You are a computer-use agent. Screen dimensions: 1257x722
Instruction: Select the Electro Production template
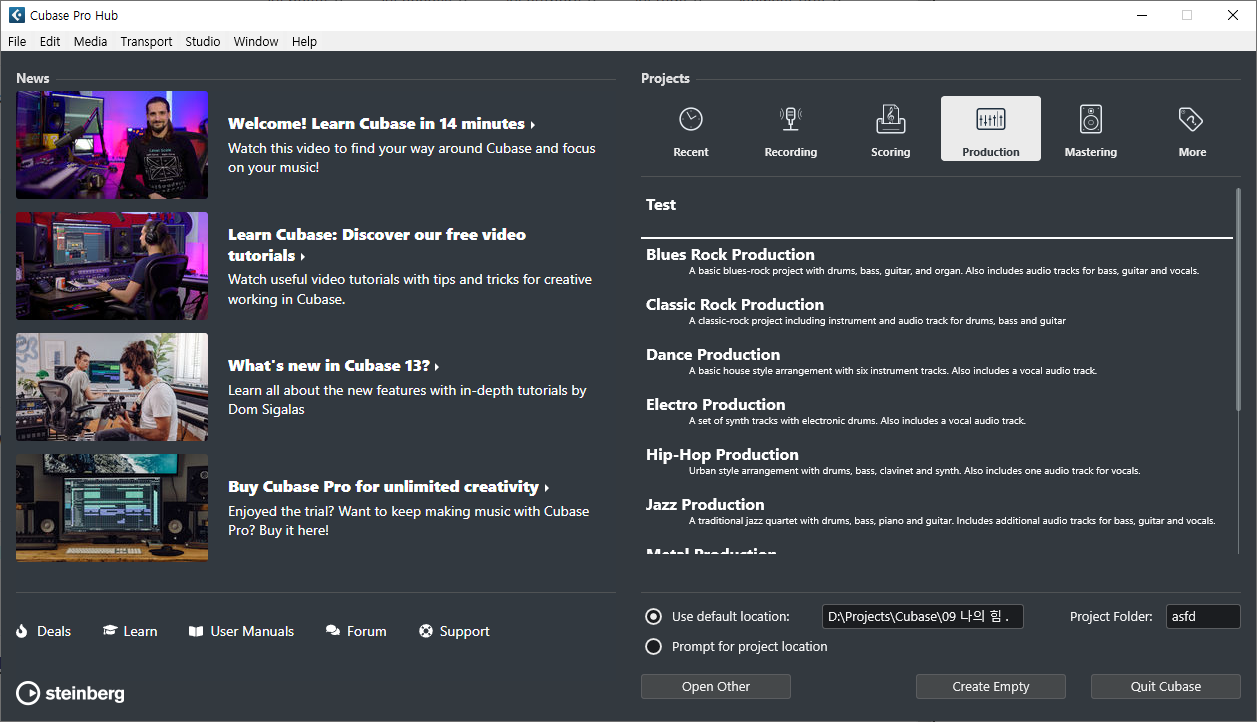[x=937, y=412]
